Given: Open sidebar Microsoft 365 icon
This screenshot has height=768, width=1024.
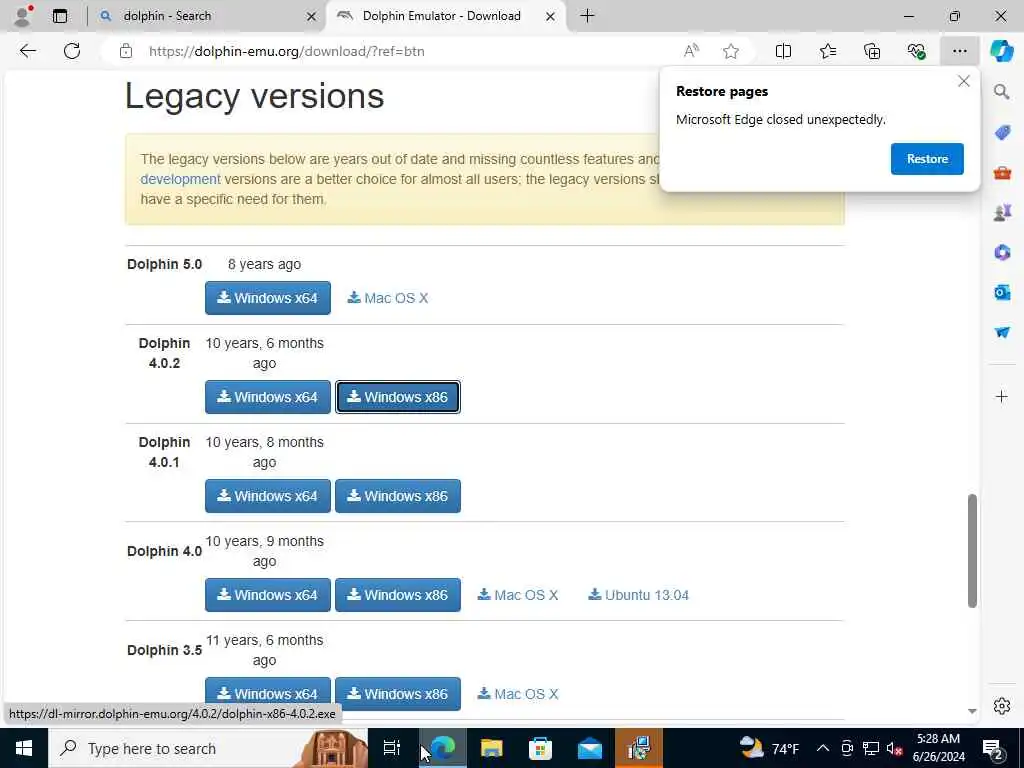Looking at the screenshot, I should click(1002, 252).
